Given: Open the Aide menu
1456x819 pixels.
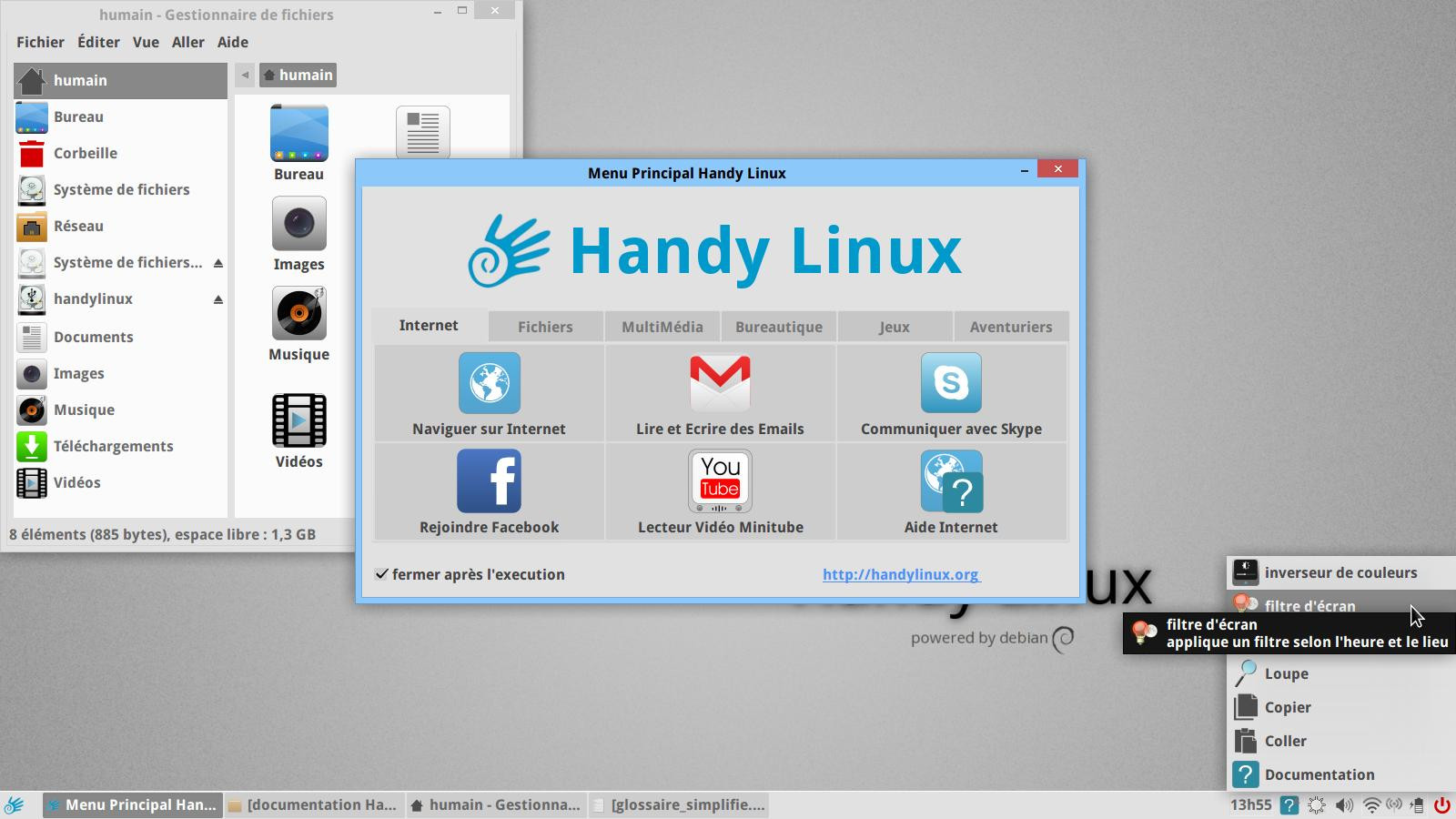Looking at the screenshot, I should tap(233, 42).
